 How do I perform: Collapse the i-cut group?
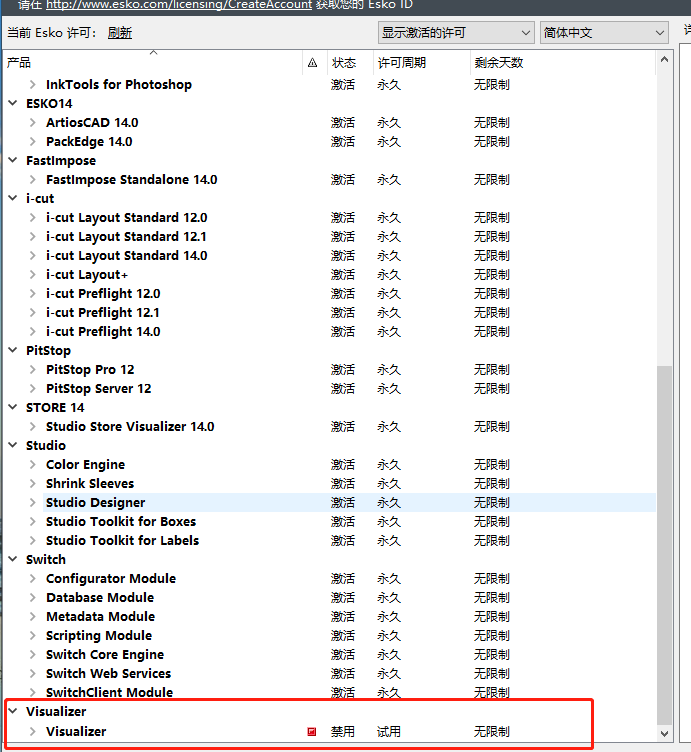pos(14,199)
